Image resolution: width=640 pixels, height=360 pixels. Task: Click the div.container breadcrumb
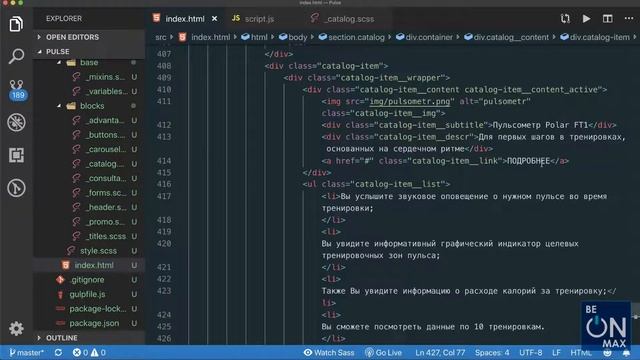[424, 37]
